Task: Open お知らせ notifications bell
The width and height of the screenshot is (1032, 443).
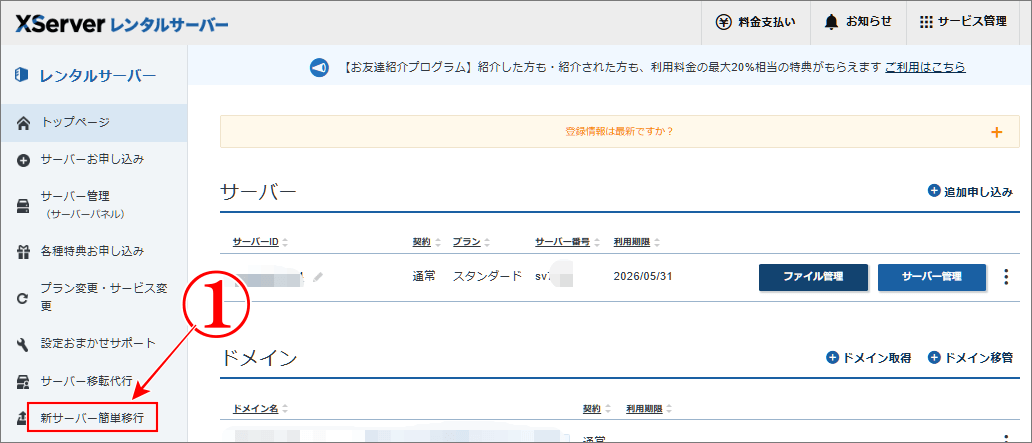Action: (x=858, y=22)
